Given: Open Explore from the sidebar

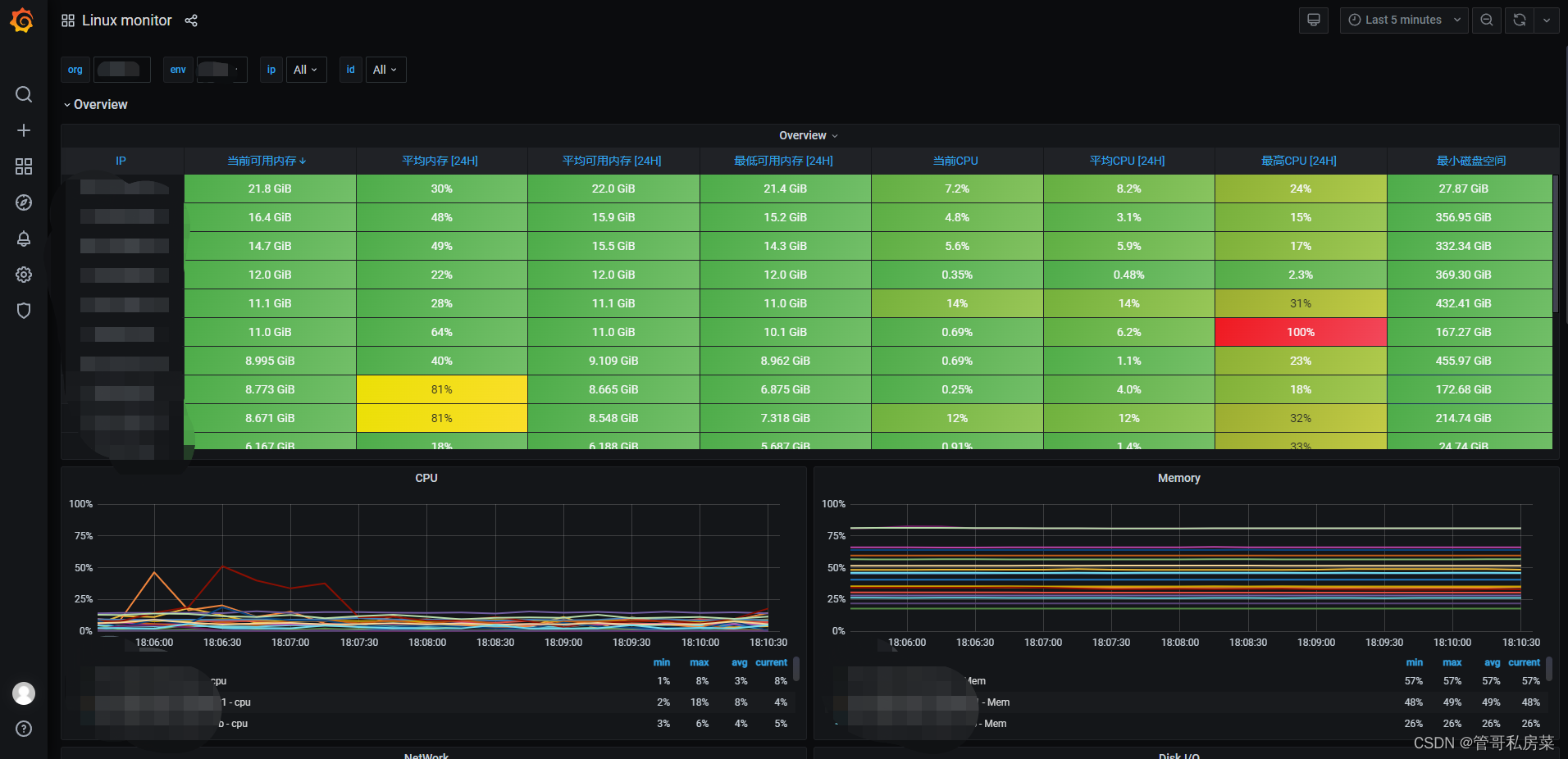Looking at the screenshot, I should (24, 202).
